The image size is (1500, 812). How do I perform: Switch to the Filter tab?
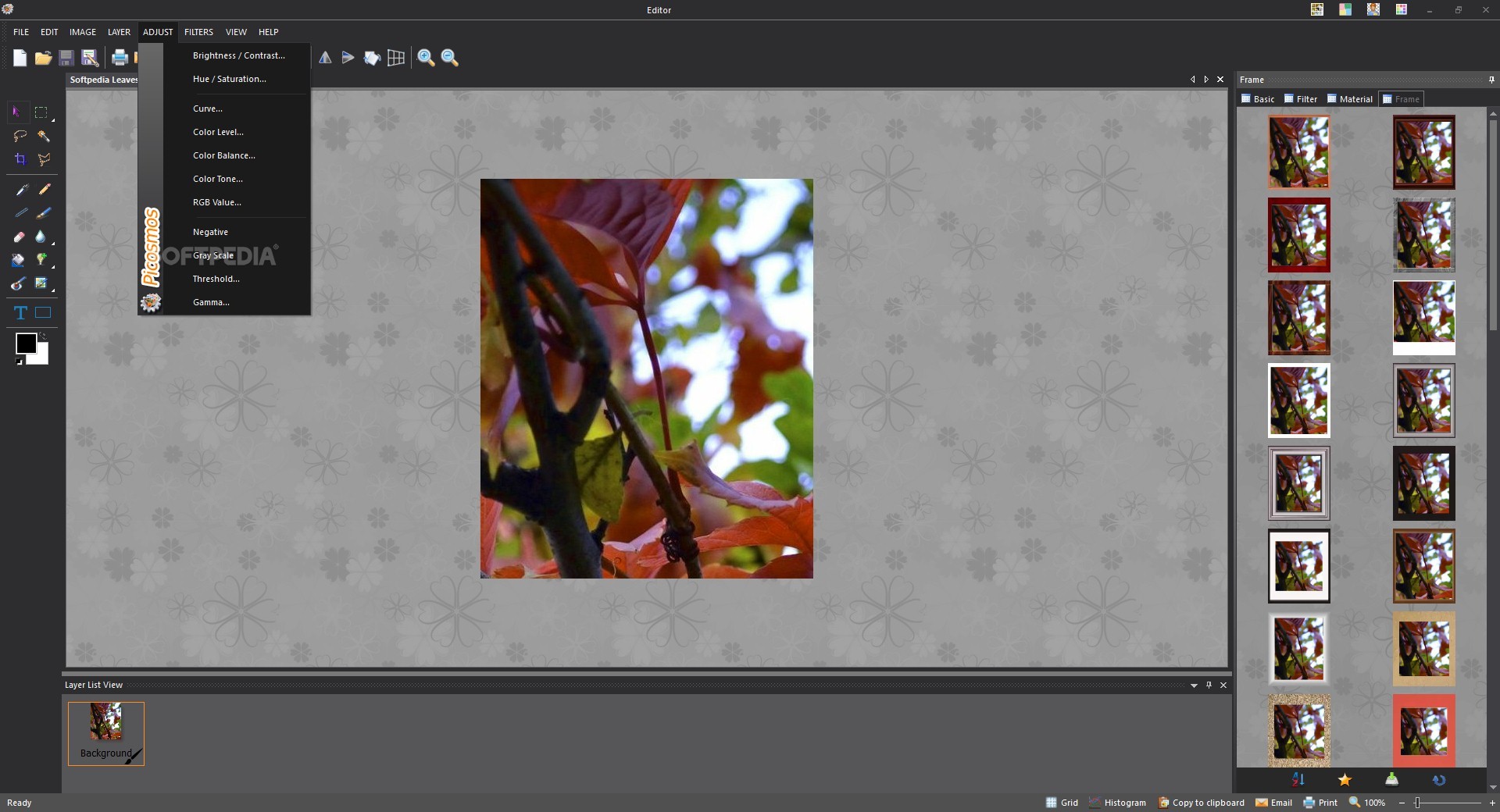[x=1301, y=99]
